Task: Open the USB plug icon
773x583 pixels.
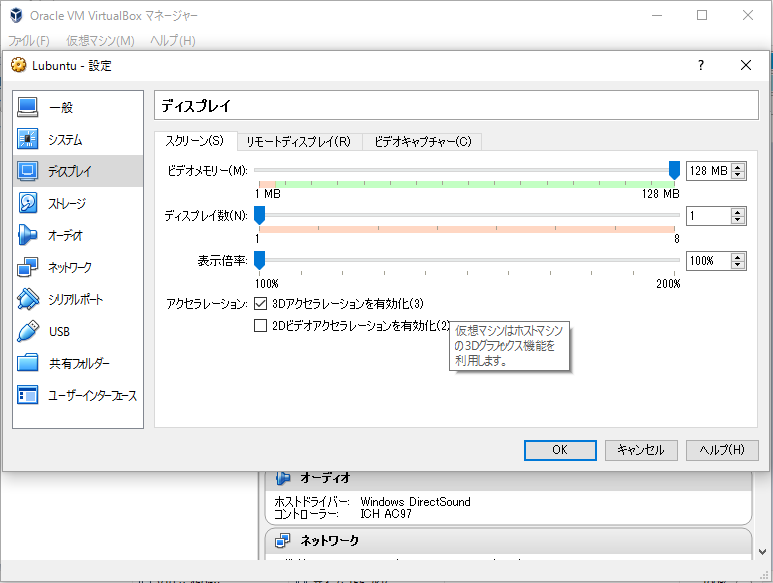Action: click(x=28, y=331)
